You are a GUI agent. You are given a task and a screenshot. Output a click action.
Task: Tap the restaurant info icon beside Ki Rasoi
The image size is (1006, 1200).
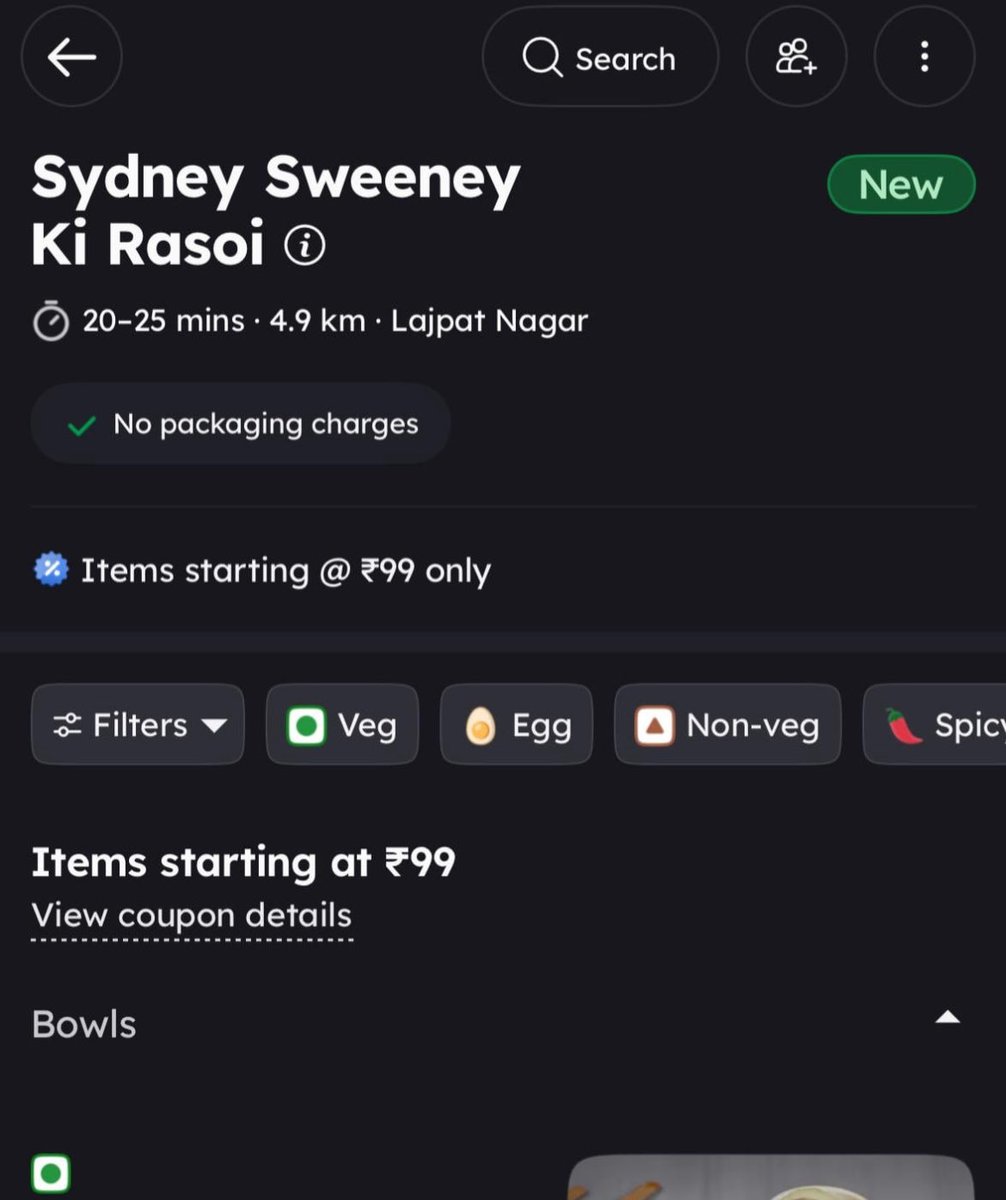pyautogui.click(x=305, y=245)
